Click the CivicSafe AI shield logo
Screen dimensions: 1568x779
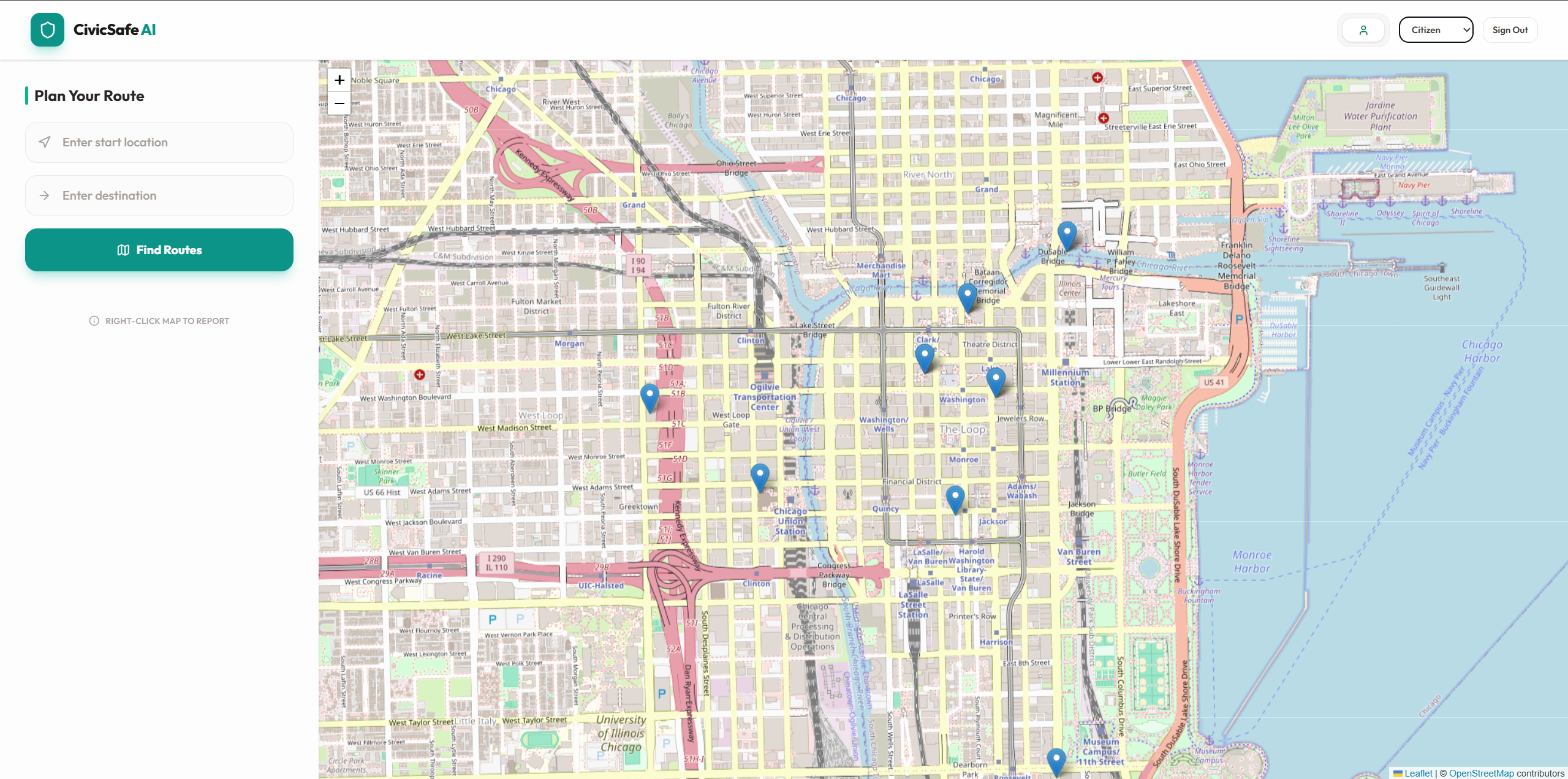[x=47, y=30]
